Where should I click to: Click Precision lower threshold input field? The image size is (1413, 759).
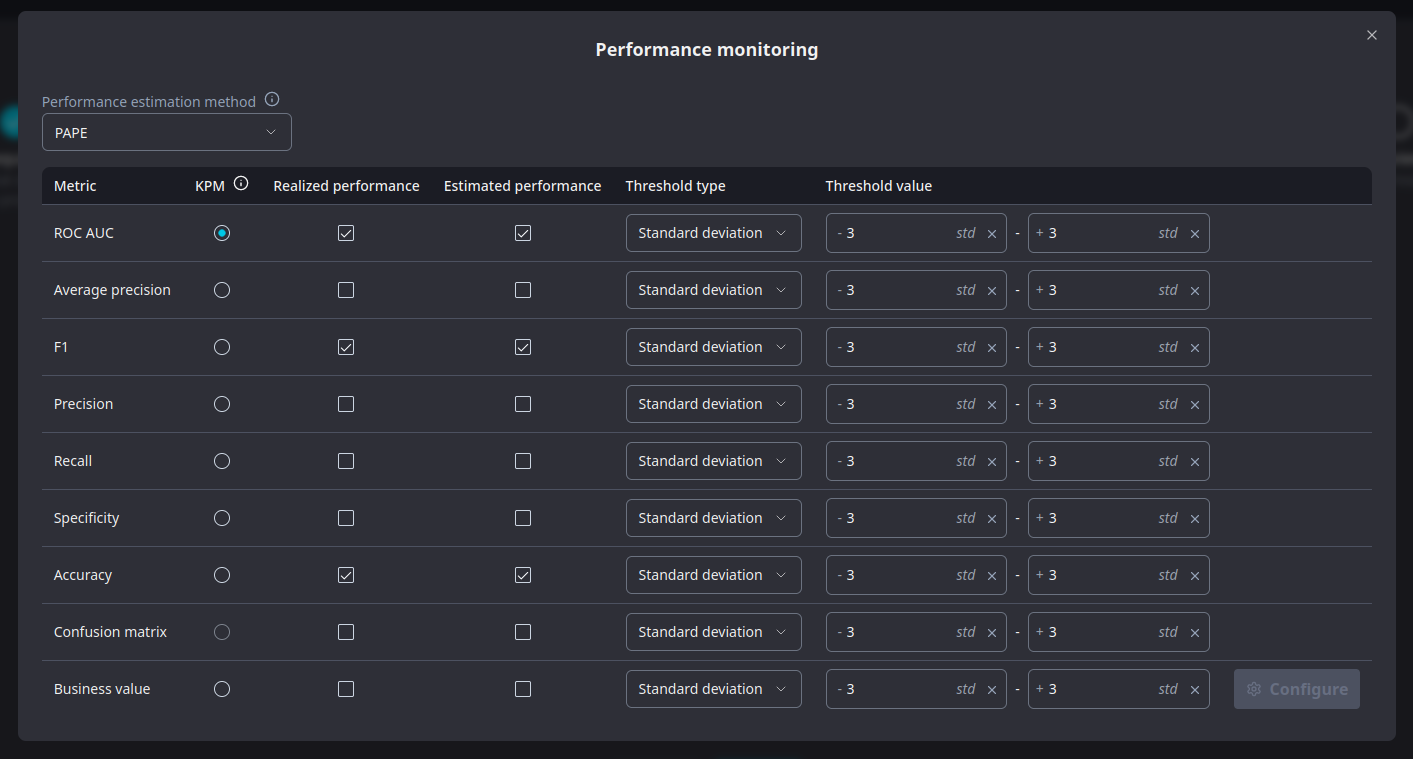(896, 404)
